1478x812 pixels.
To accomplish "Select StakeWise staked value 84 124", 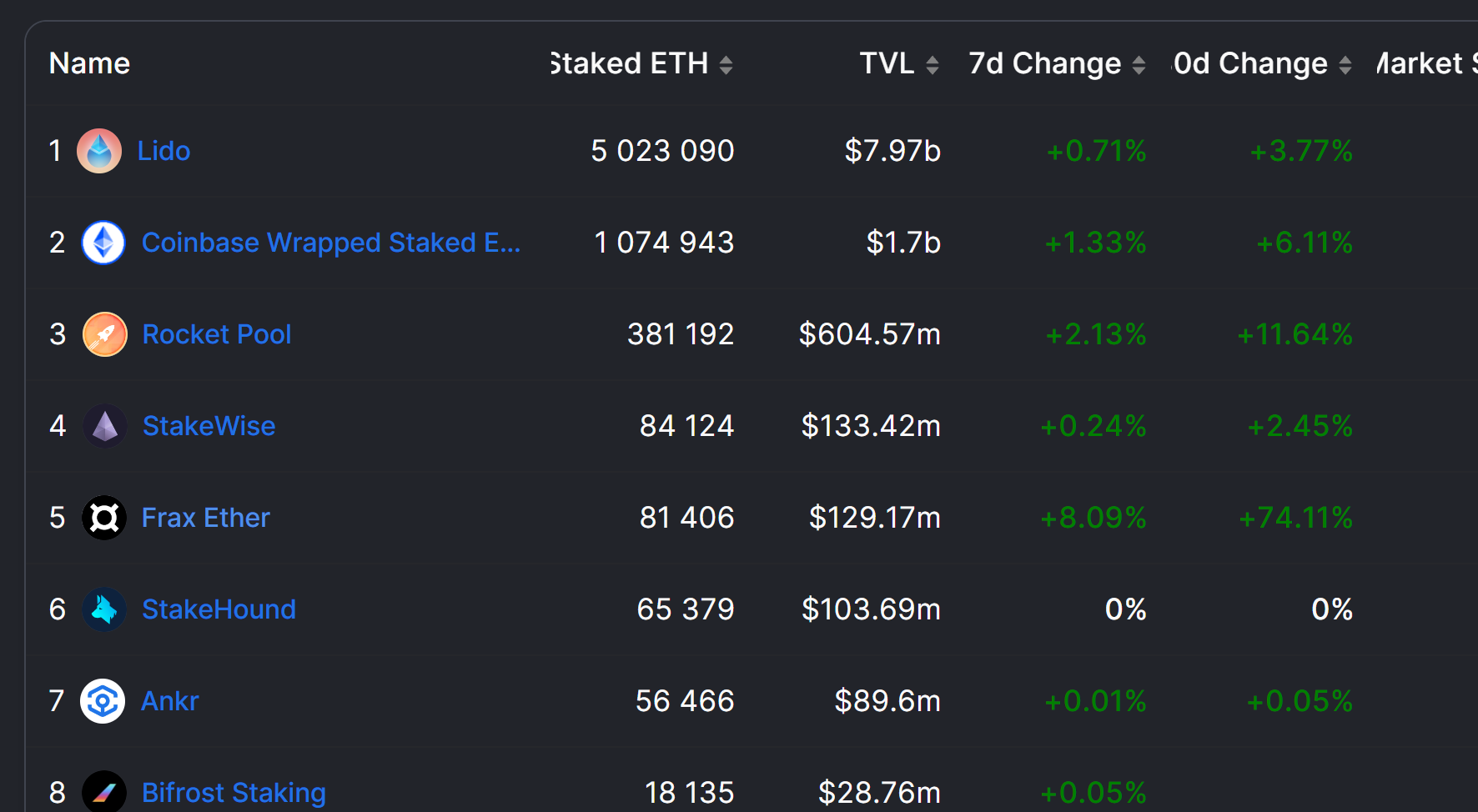I will [x=686, y=426].
